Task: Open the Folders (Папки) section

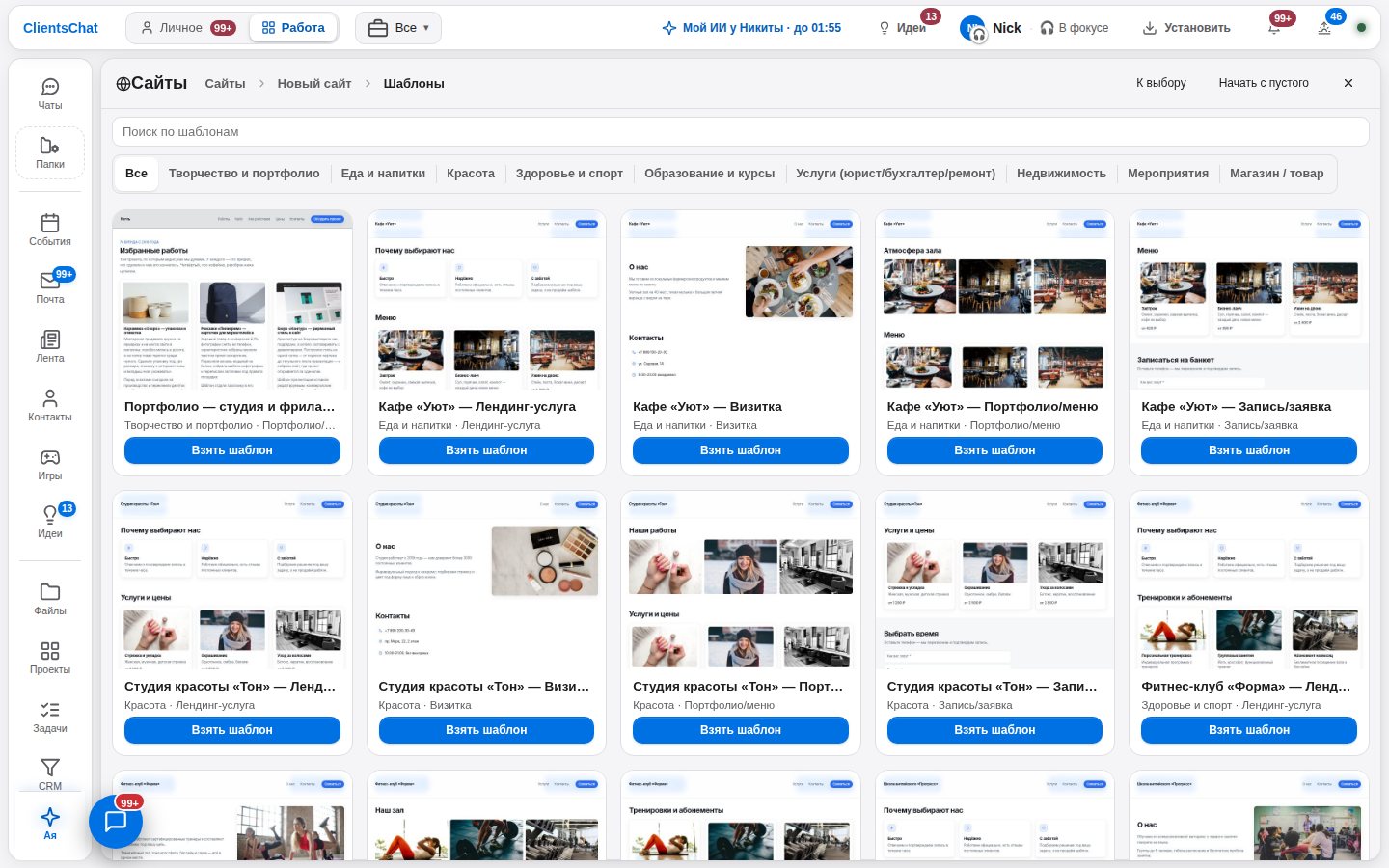Action: (50, 152)
